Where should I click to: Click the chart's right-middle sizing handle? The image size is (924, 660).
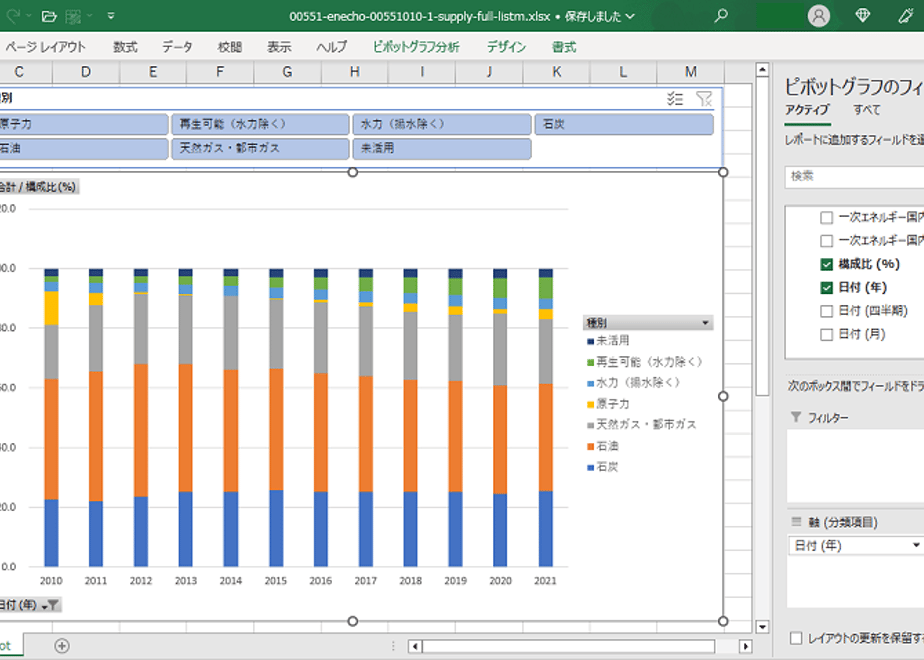[723, 397]
